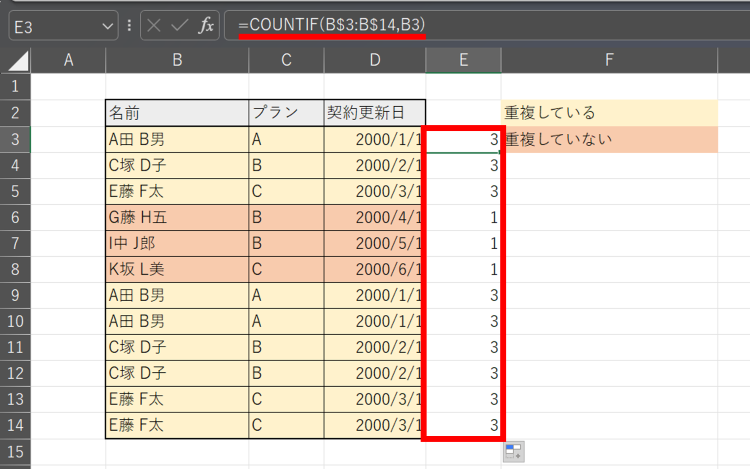Open the Auto Fill Options icon
This screenshot has width=750, height=469.
click(514, 451)
